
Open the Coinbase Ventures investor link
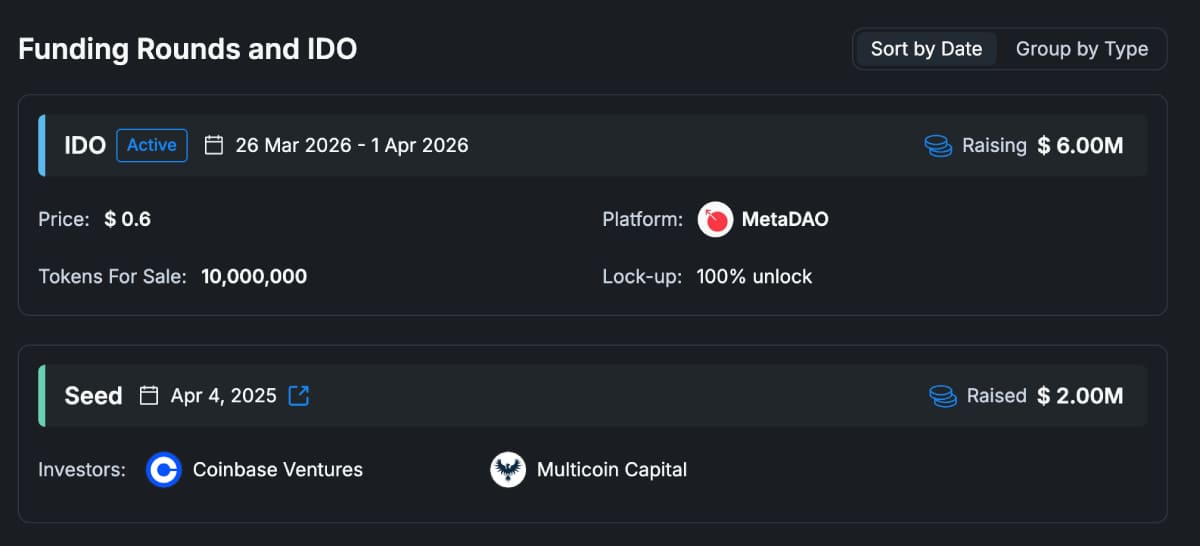277,469
